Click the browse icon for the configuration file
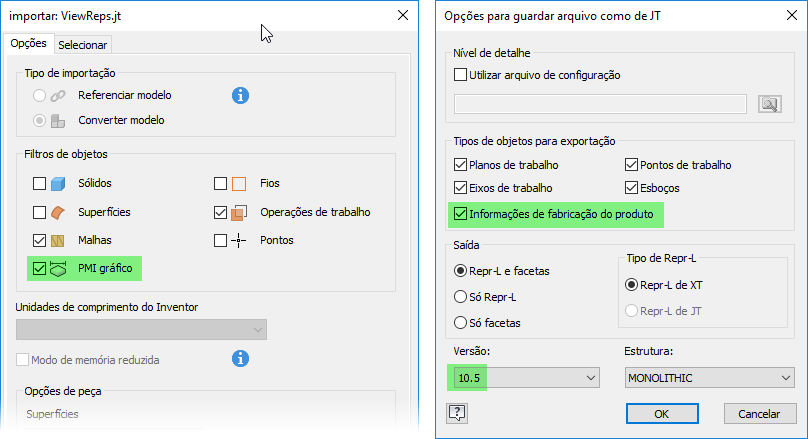Viewport: 808px width, 439px height. click(x=769, y=104)
